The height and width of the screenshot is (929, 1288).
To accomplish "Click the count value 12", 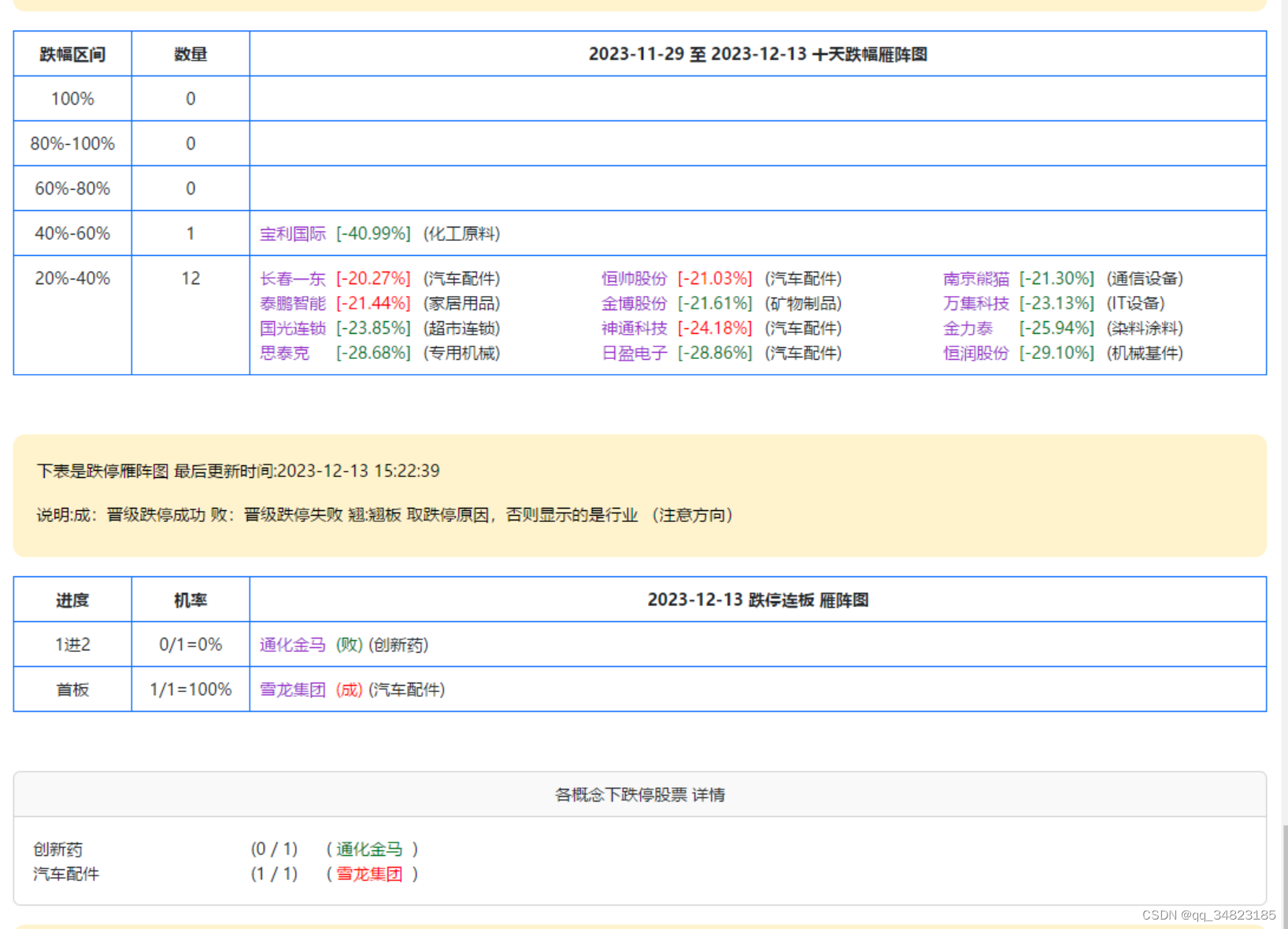I will (191, 279).
